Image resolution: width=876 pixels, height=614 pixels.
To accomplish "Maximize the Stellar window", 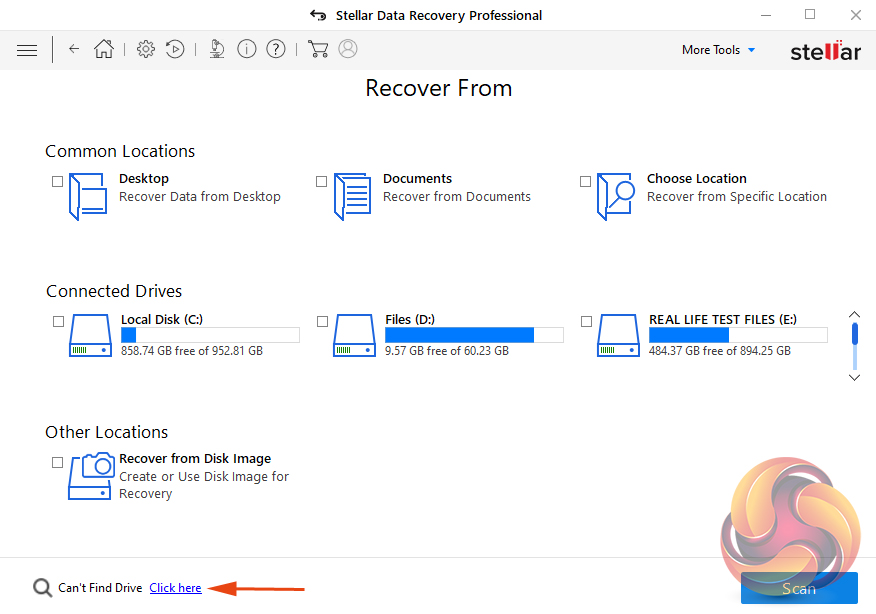I will pos(810,15).
